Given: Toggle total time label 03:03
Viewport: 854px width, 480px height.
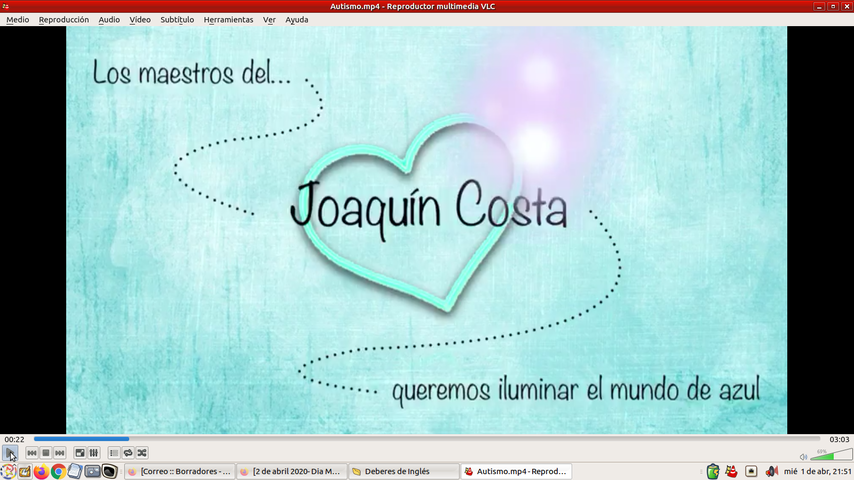Looking at the screenshot, I should (839, 439).
